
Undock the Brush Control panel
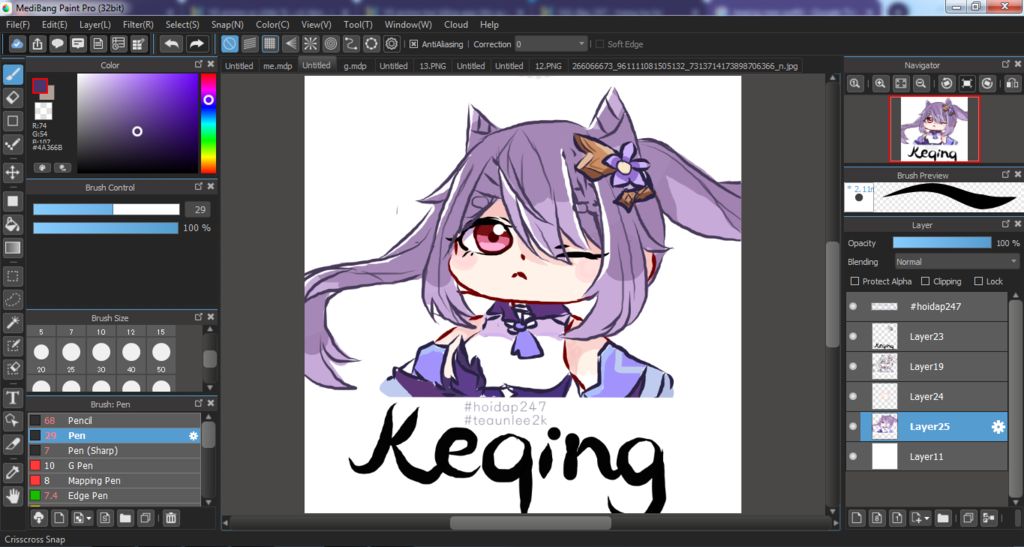pyautogui.click(x=199, y=187)
